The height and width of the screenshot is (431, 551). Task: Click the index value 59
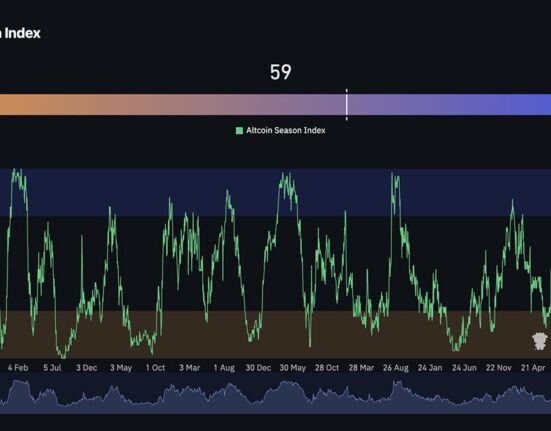(280, 72)
